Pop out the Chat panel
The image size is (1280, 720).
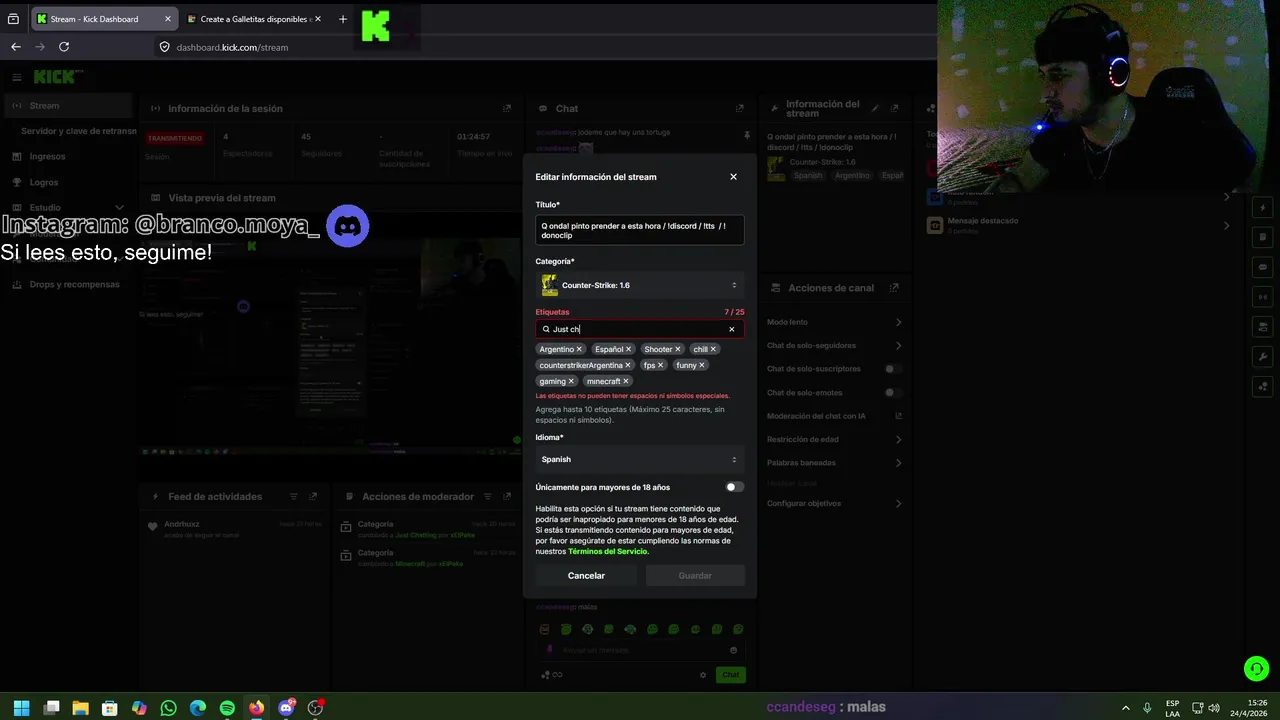pos(740,108)
